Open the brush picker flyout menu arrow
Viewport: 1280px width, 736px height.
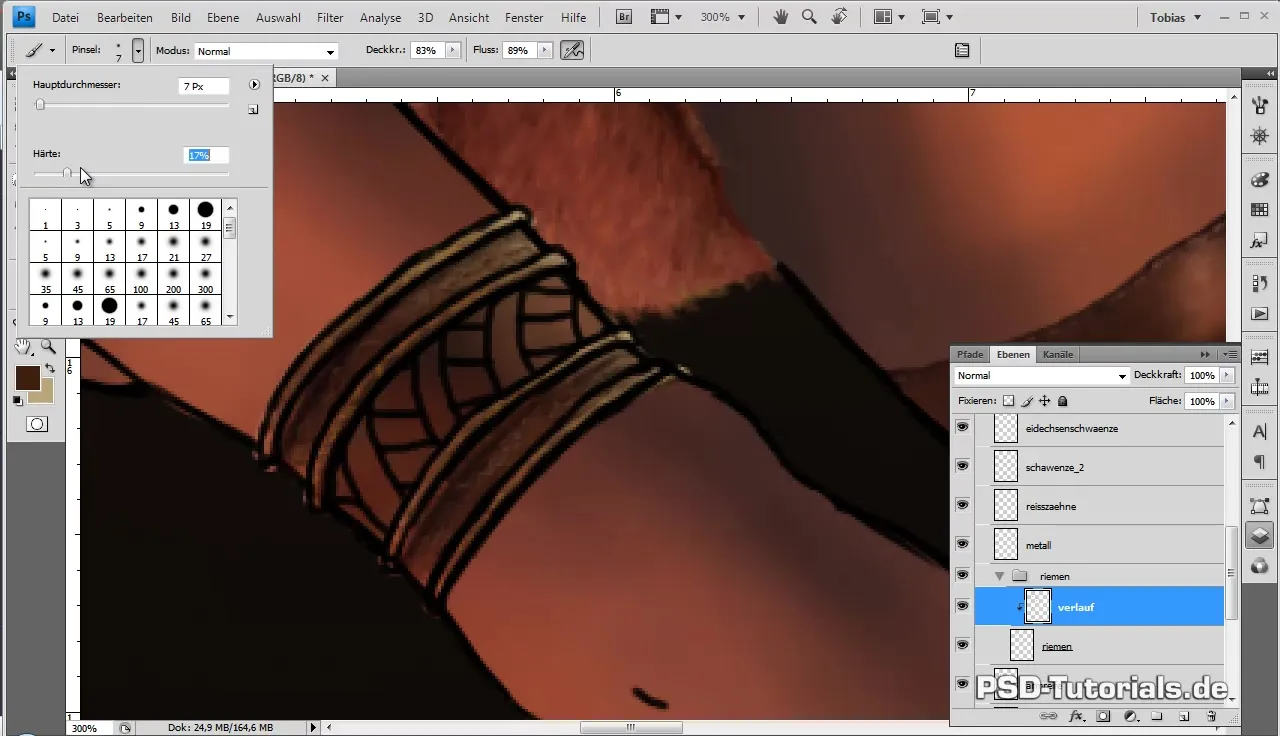point(254,86)
